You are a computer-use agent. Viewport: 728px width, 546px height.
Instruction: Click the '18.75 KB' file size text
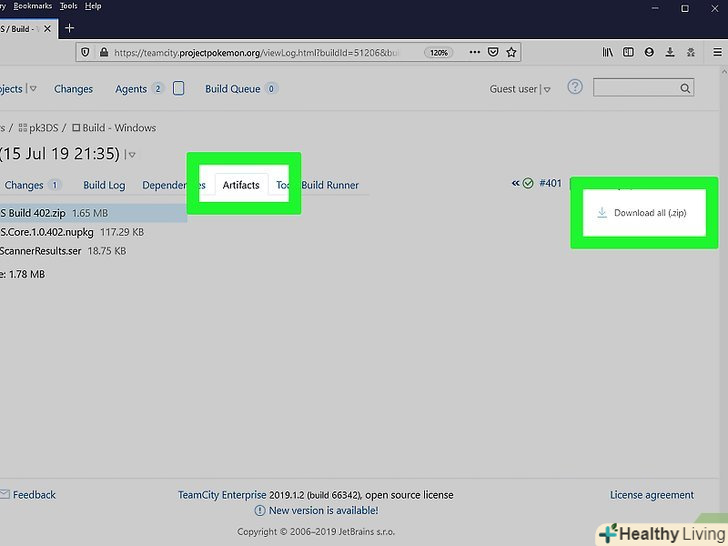[107, 251]
